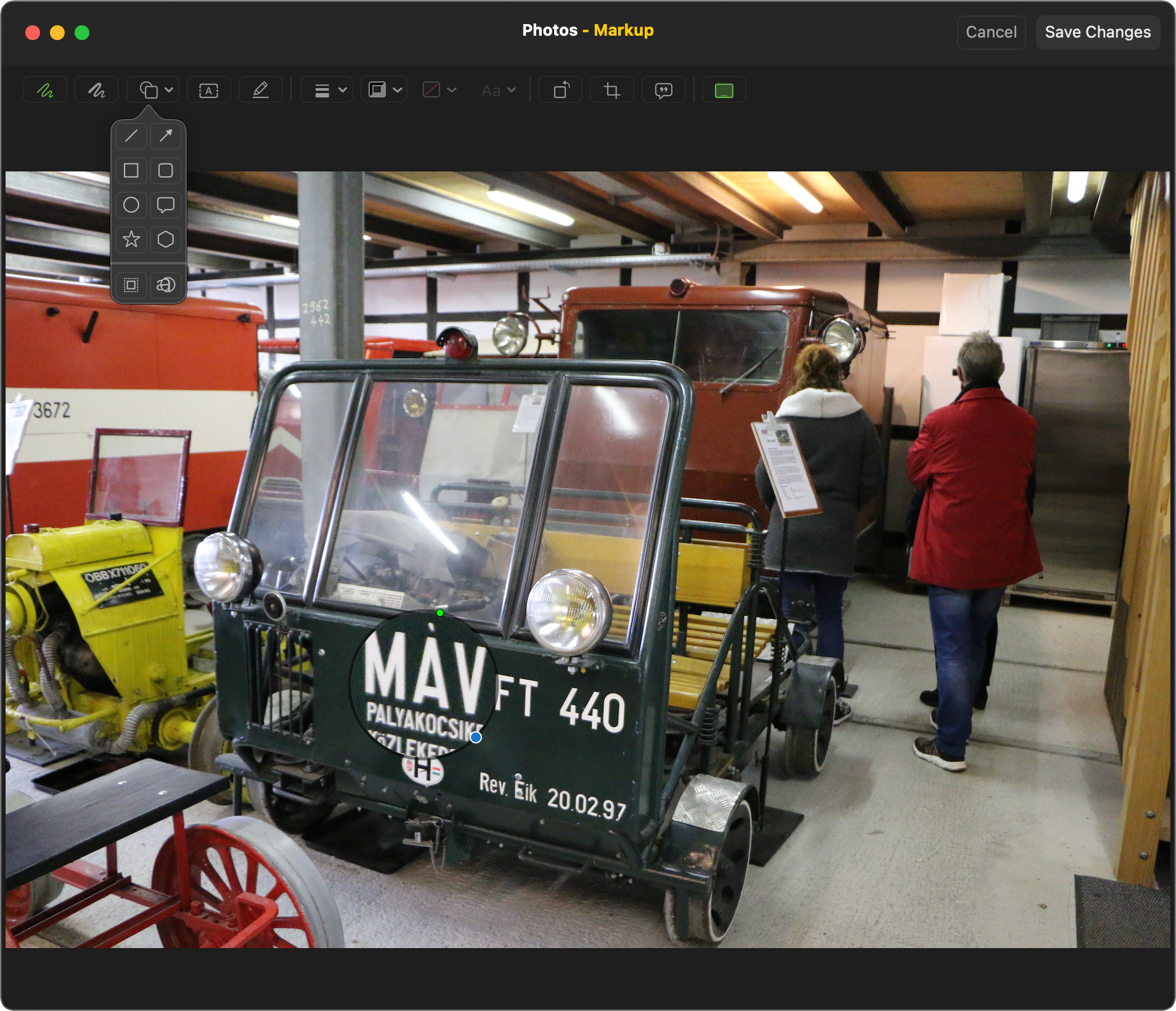Open the Fill Color dropdown

[439, 91]
